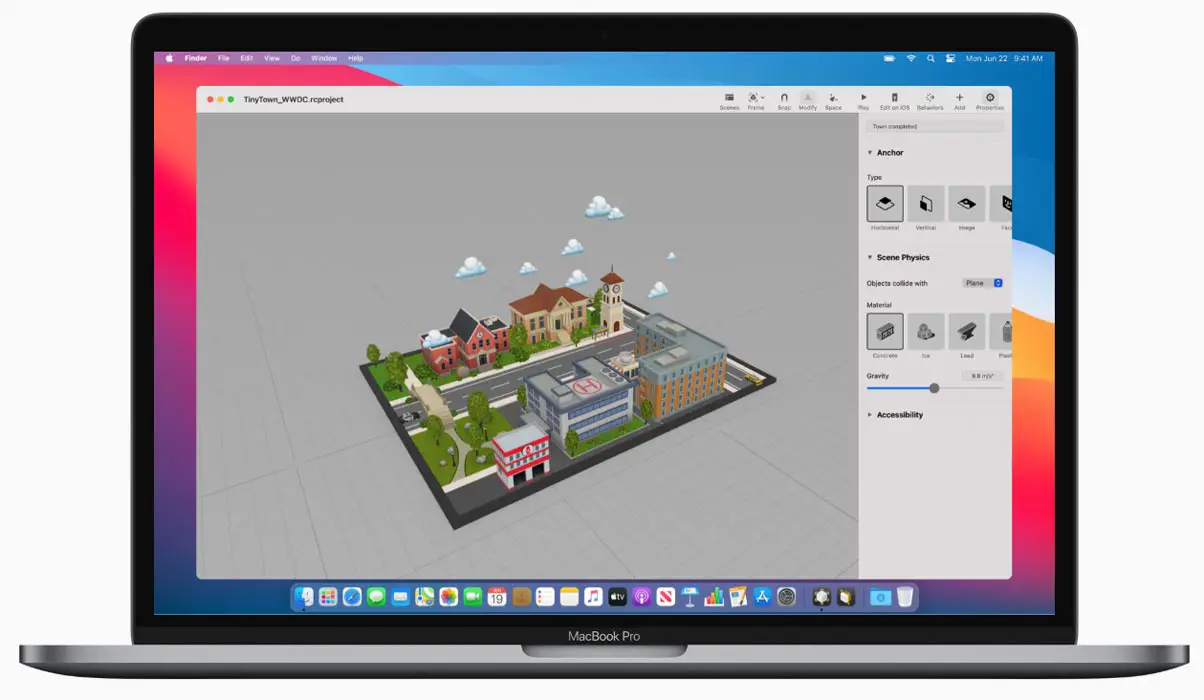Screen dimensions: 1204x700
Task: Click the date and time in menu bar
Action: click(1004, 59)
